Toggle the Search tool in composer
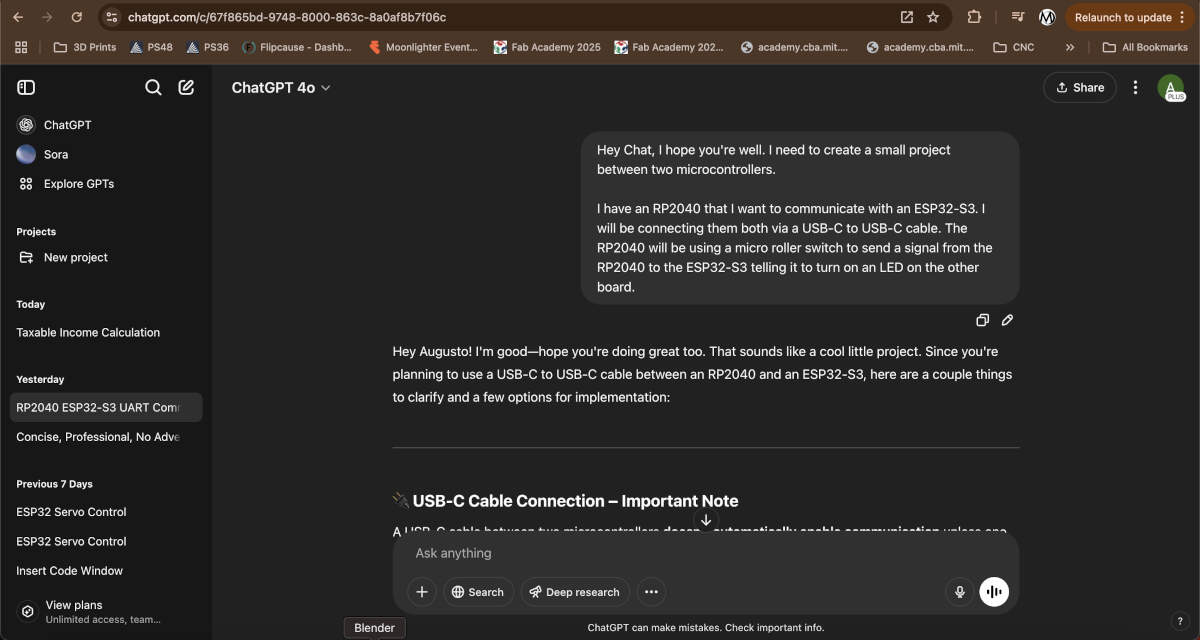 [478, 592]
